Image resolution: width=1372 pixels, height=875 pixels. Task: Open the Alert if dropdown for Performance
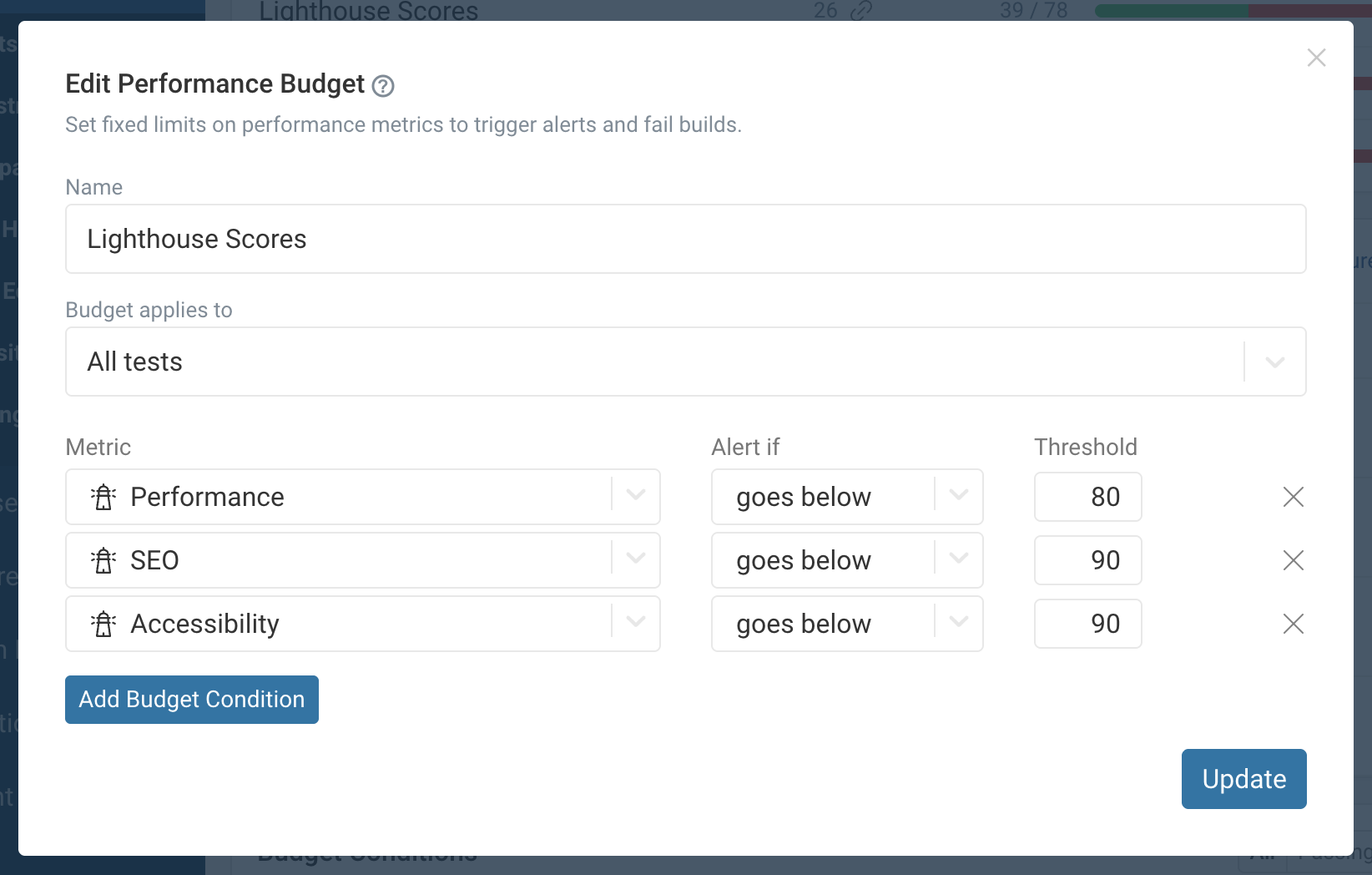click(x=958, y=497)
